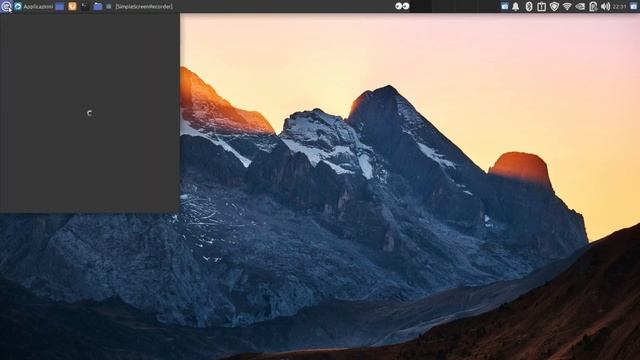Select the SimpleScreenRecorder taskbar button
Viewport: 640px width, 360px height.
coord(139,7)
